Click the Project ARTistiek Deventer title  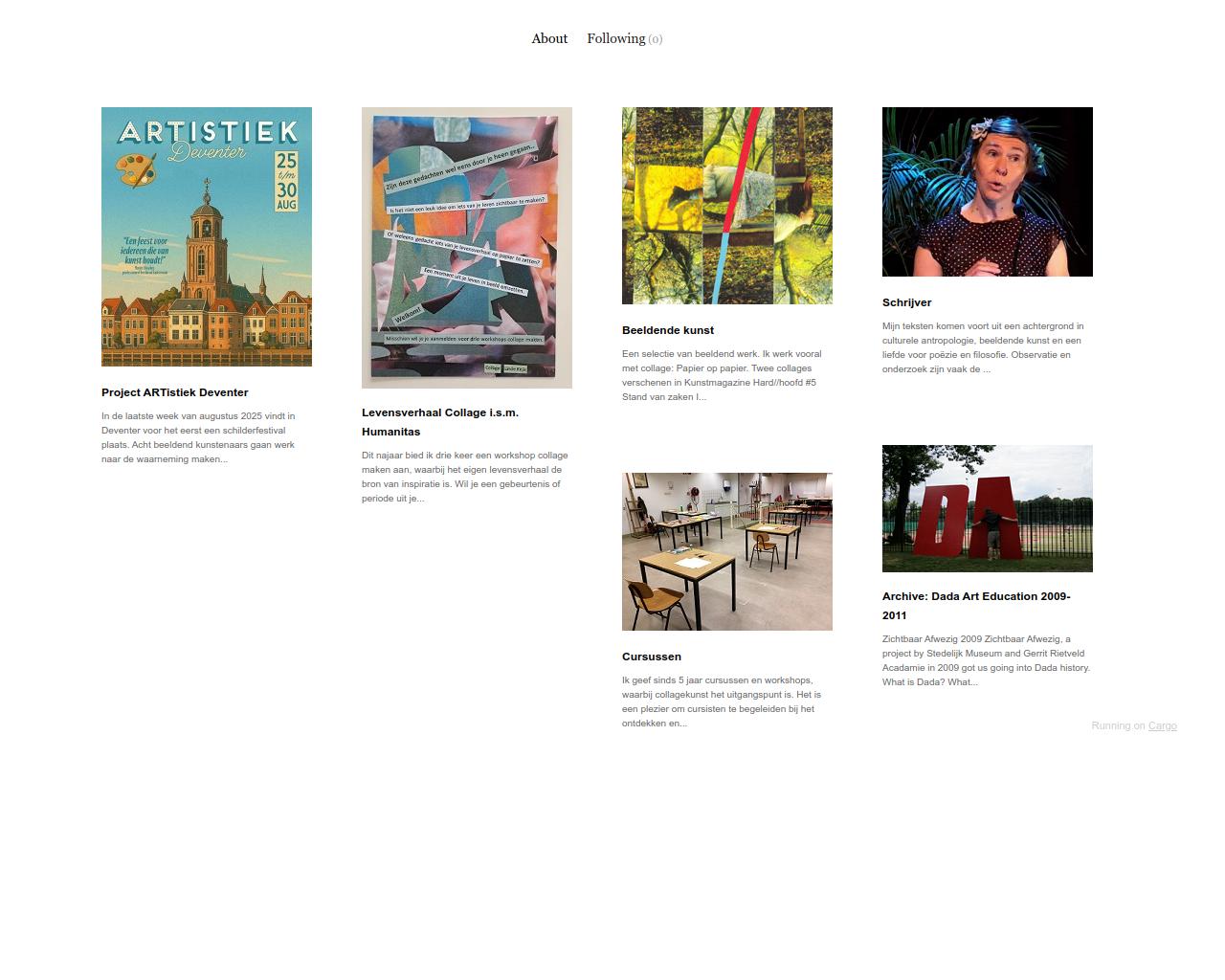175,392
